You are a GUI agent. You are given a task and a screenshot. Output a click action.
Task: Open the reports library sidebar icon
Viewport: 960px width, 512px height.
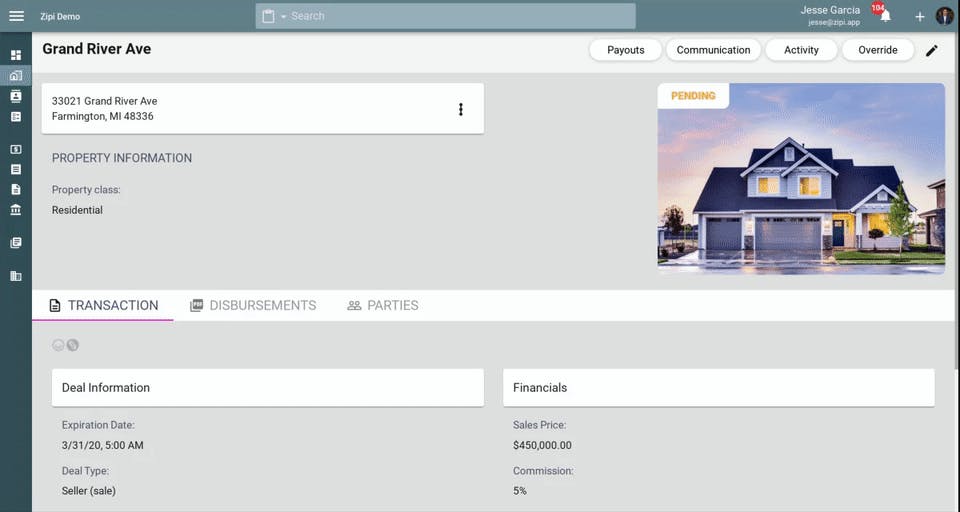[x=16, y=243]
